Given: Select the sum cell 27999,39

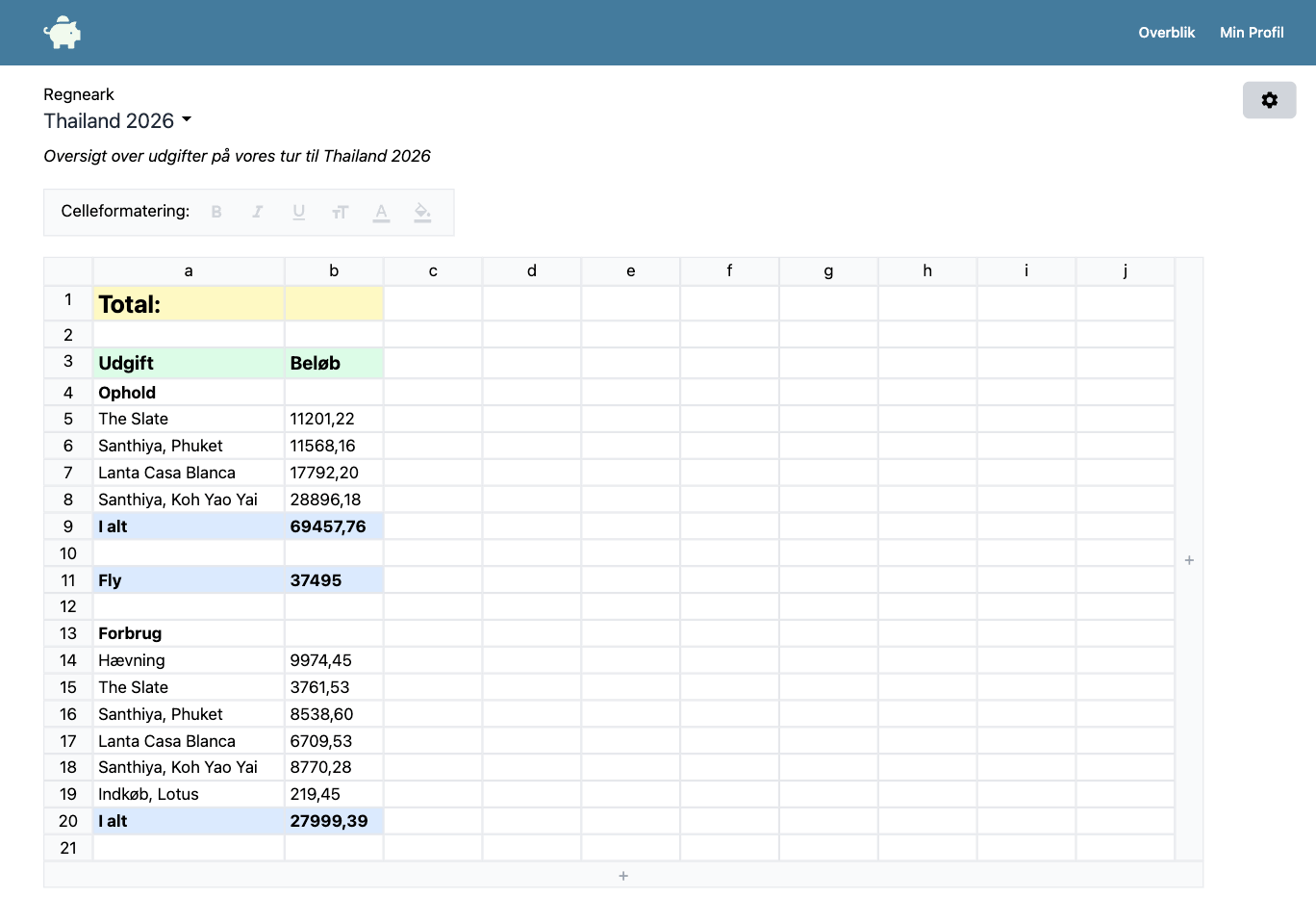Looking at the screenshot, I should [x=334, y=821].
